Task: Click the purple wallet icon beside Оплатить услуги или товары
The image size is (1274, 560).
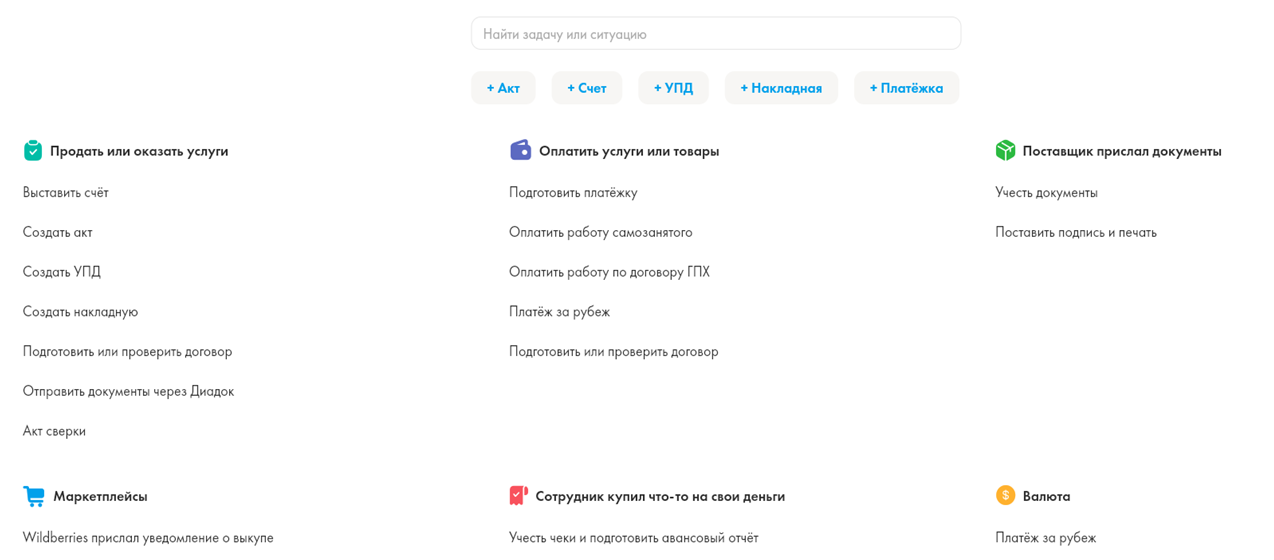Action: click(520, 150)
